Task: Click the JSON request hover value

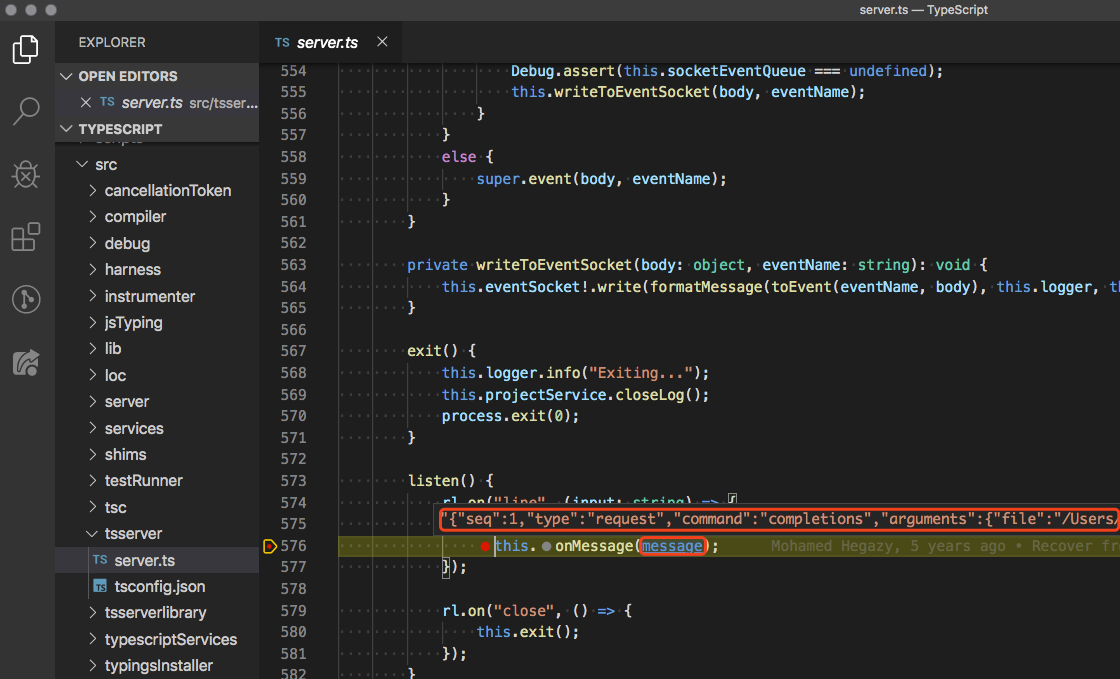Action: click(780, 519)
